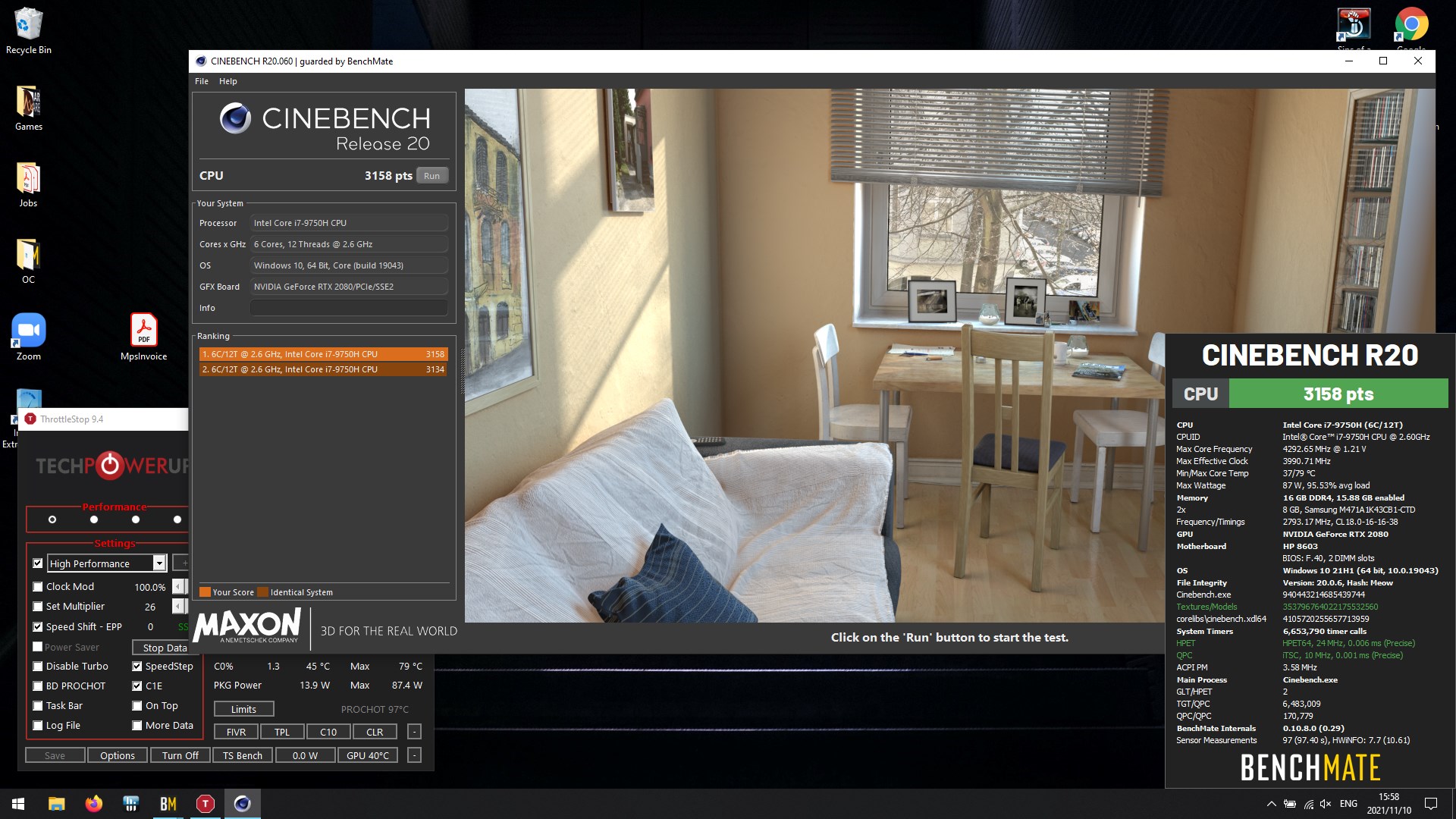Uncheck the High Performance profile checkbox

[x=38, y=563]
